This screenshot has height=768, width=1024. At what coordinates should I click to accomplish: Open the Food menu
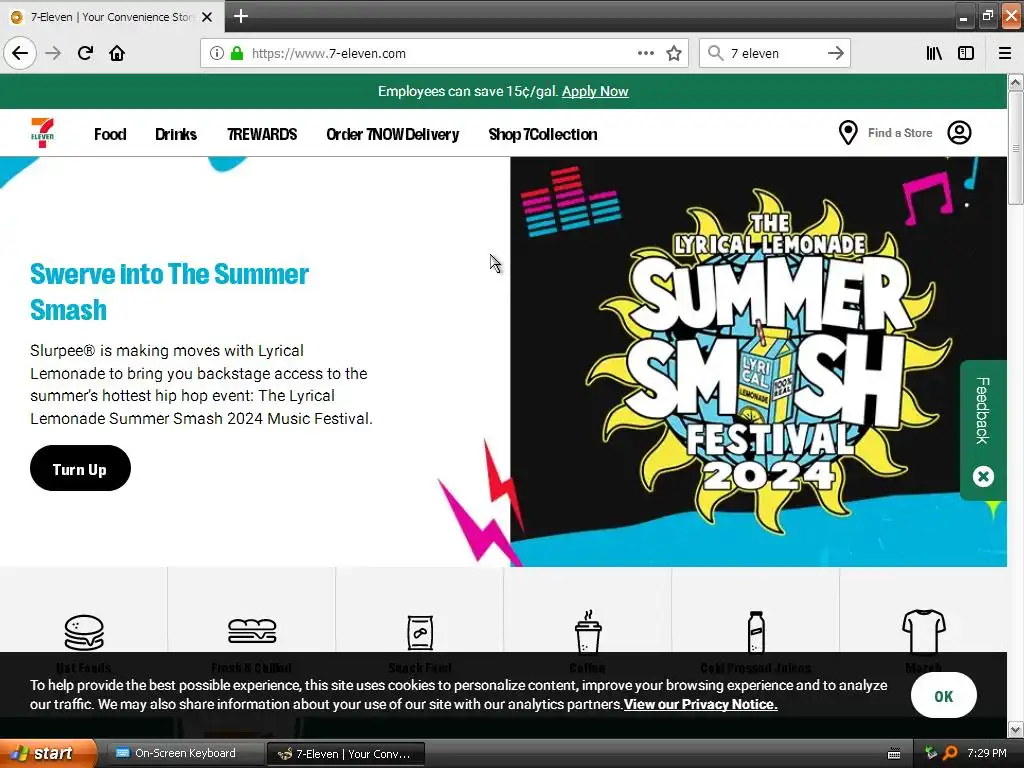pyautogui.click(x=110, y=134)
